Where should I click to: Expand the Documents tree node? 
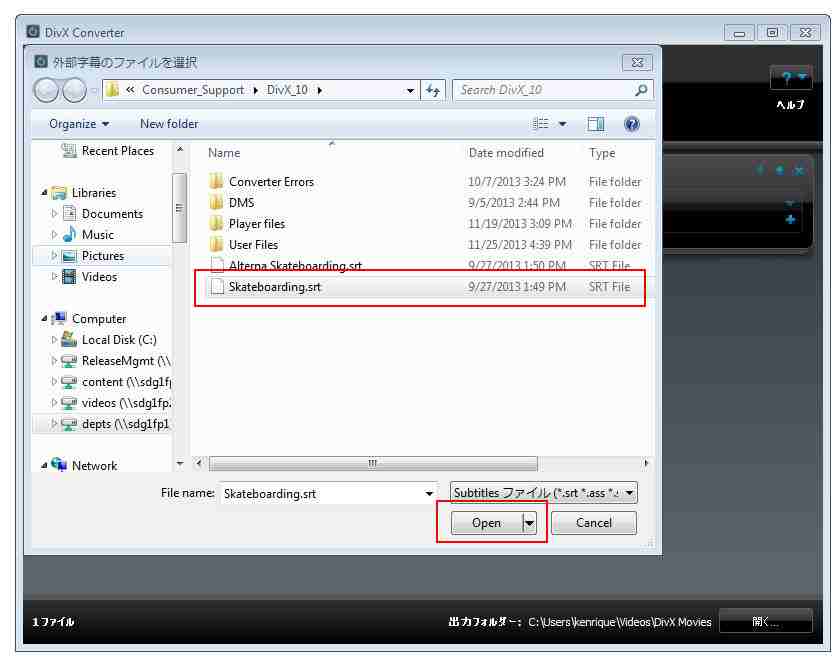tap(54, 214)
